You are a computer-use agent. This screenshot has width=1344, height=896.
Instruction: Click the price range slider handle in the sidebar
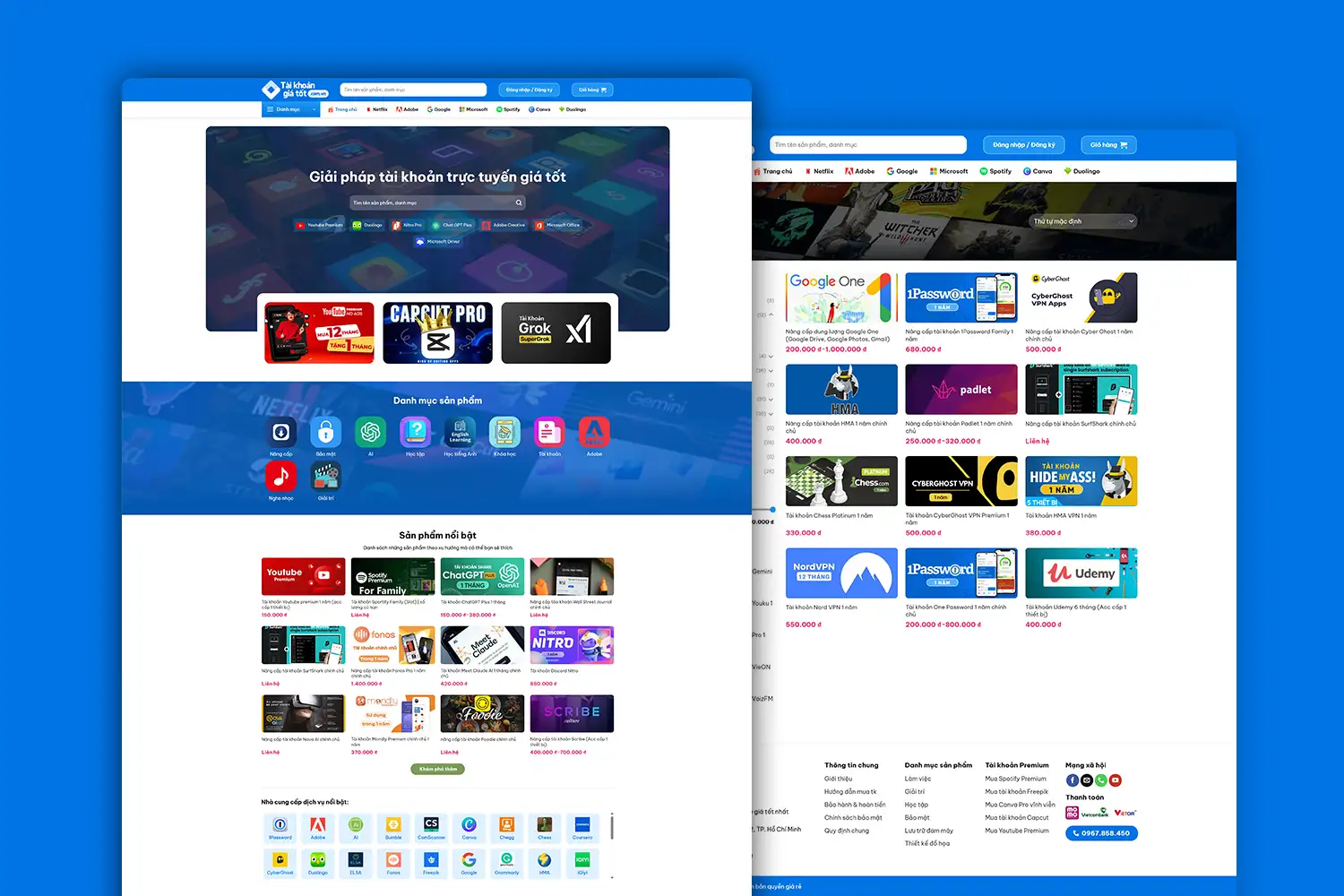coord(771,509)
